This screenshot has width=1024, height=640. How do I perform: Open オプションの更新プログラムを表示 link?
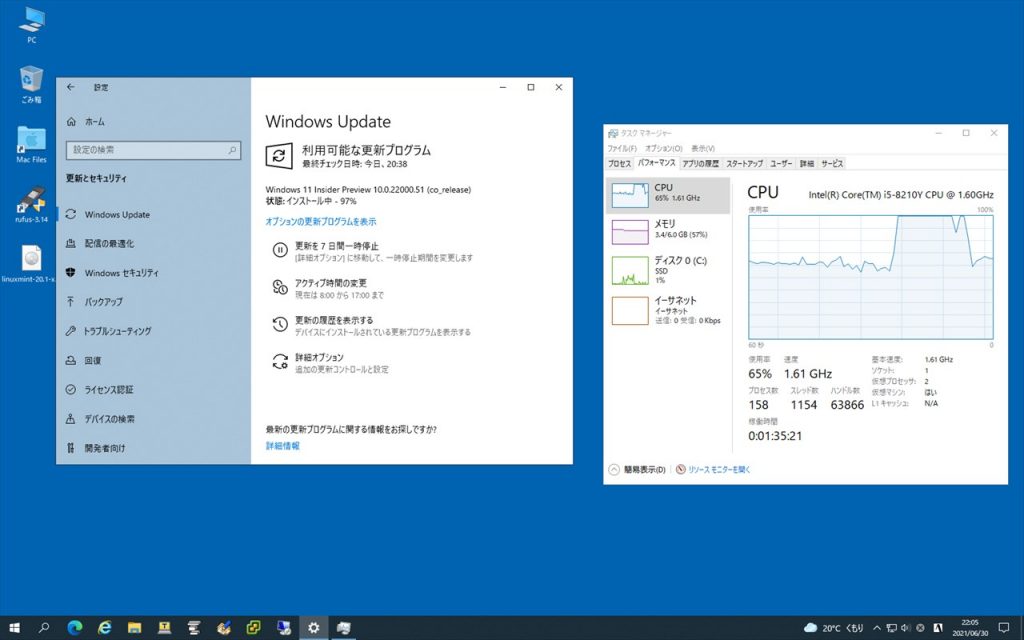(x=321, y=222)
